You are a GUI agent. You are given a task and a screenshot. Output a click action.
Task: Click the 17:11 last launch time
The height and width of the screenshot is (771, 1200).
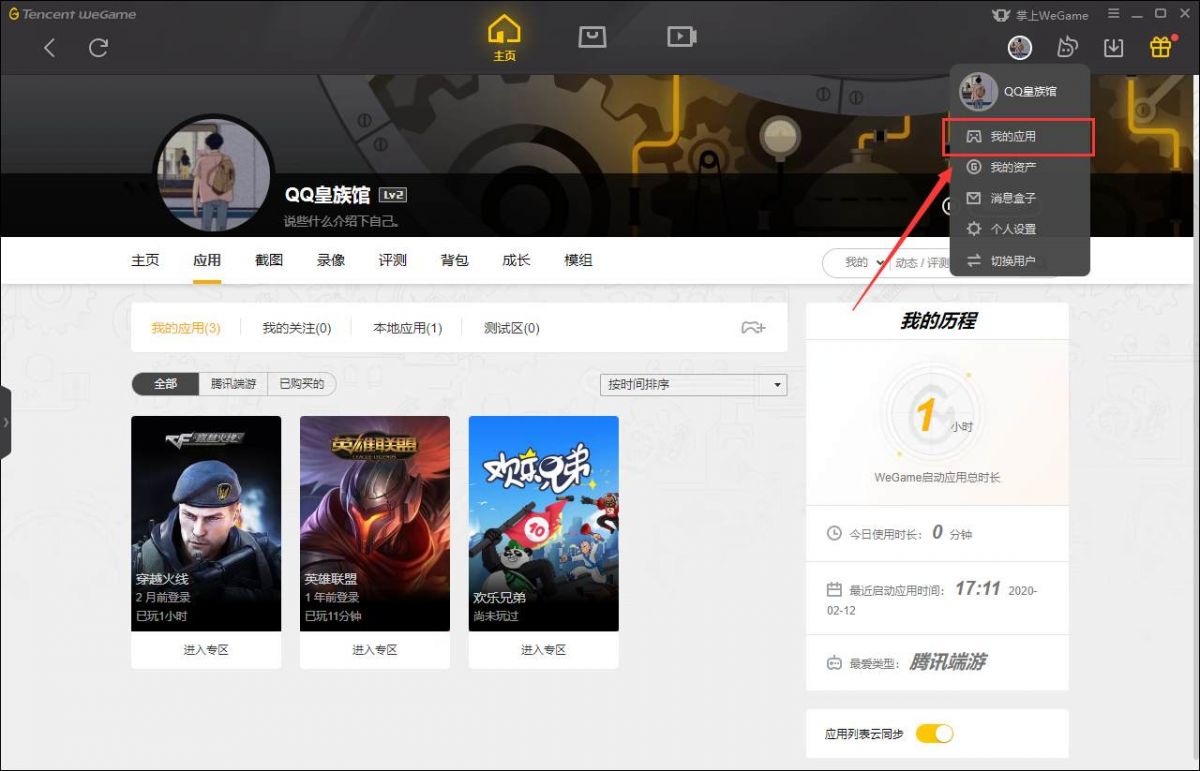click(x=977, y=589)
